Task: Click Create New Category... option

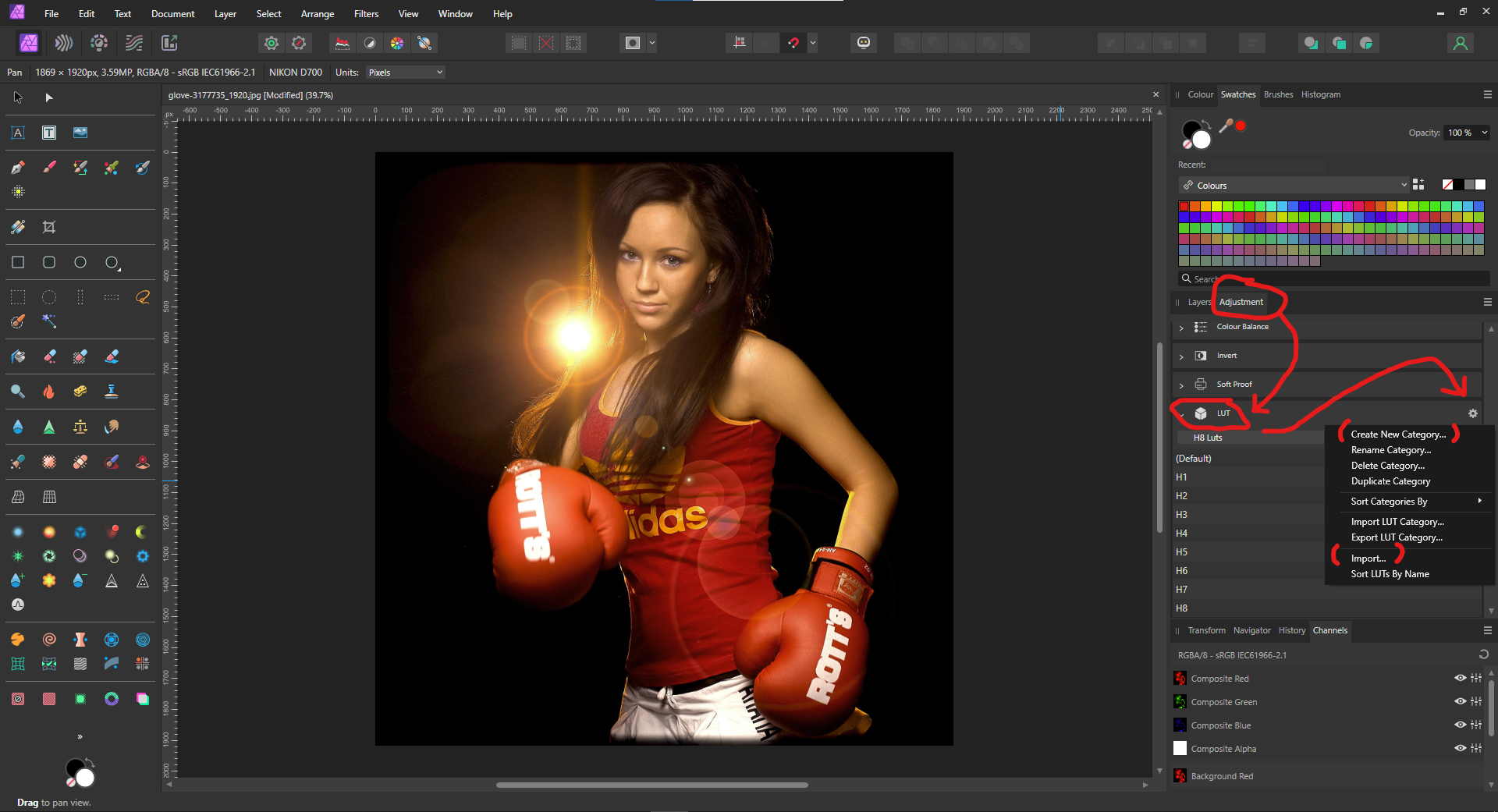Action: (x=1398, y=434)
